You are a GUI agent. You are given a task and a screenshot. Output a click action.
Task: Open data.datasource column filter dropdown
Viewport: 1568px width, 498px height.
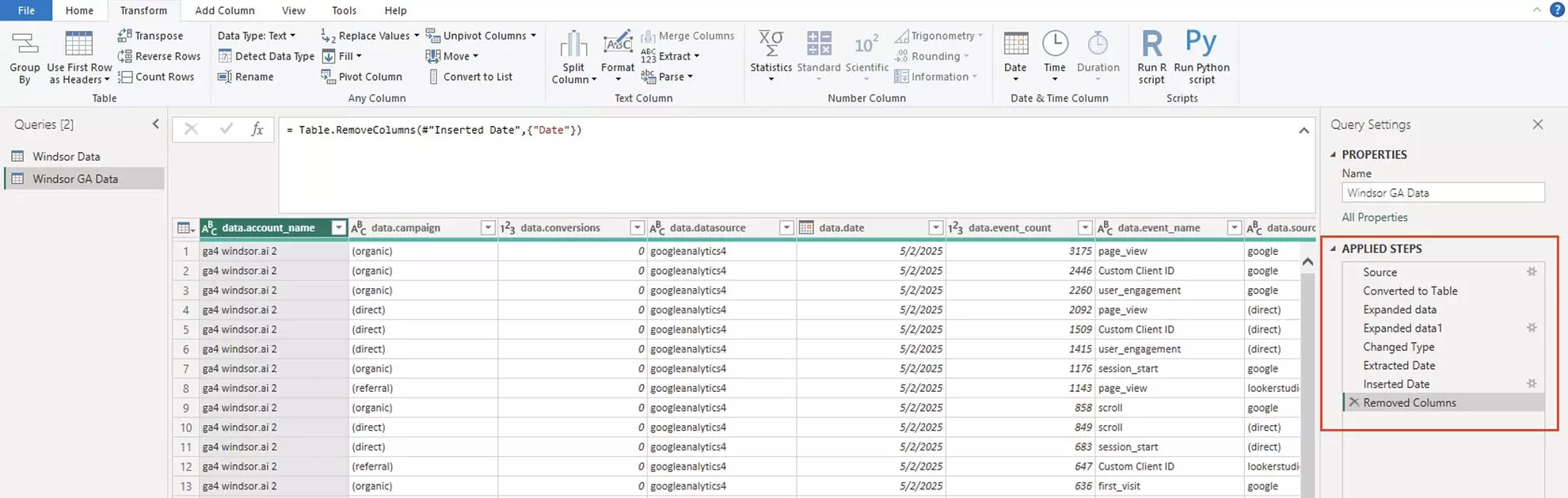tap(786, 228)
